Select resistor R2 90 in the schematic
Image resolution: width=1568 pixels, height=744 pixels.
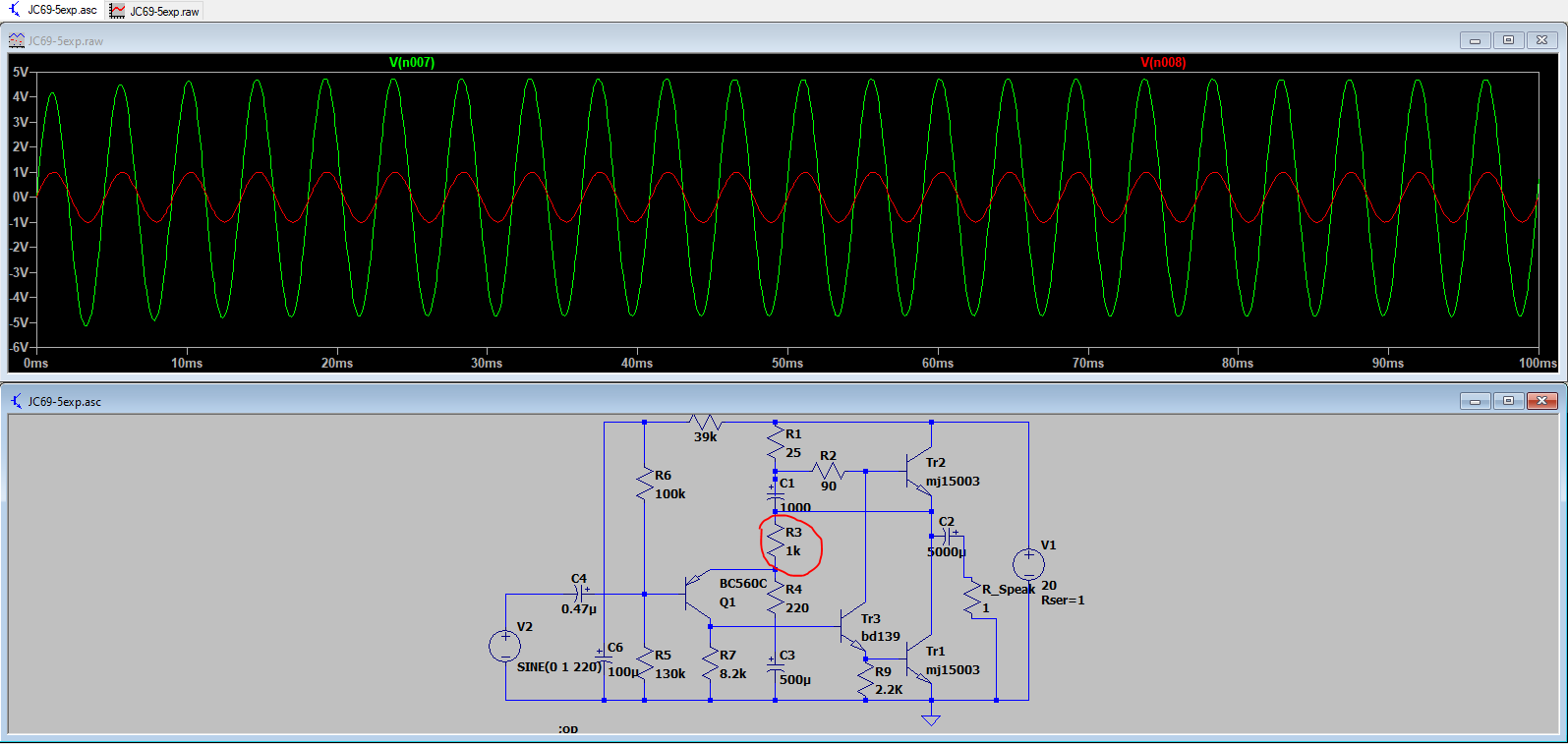click(828, 472)
